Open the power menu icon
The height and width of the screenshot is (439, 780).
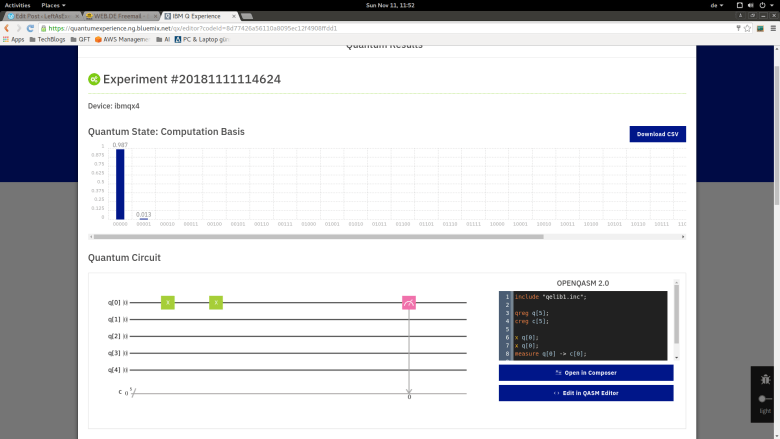tap(762, 5)
